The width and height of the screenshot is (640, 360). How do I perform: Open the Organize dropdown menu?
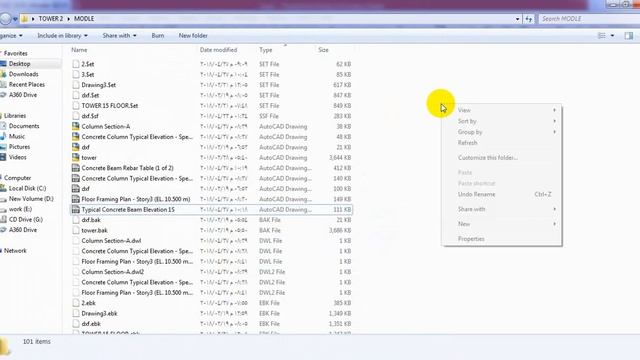[x=11, y=36]
